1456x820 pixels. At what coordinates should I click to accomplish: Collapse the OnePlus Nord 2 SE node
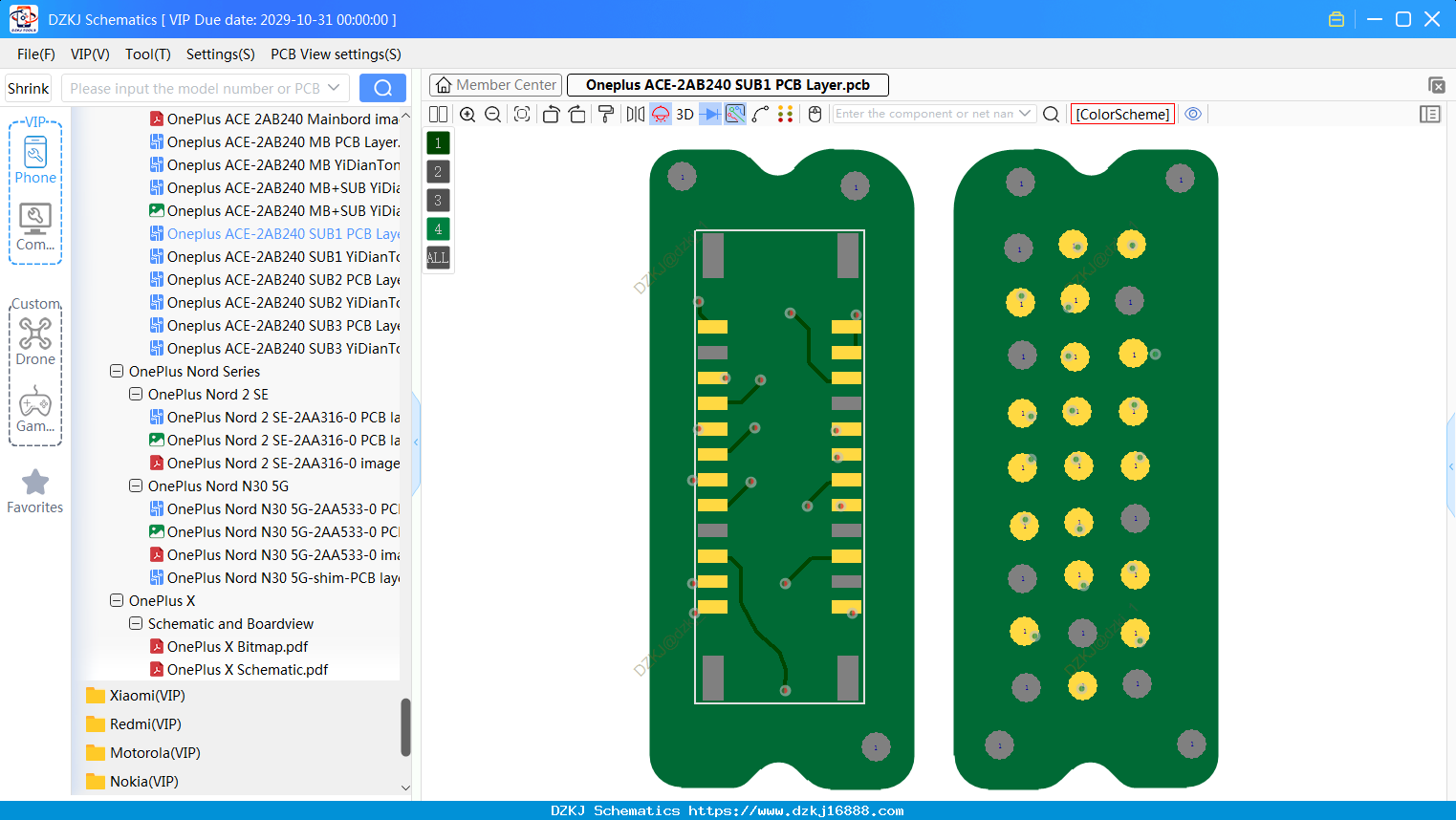tap(136, 394)
